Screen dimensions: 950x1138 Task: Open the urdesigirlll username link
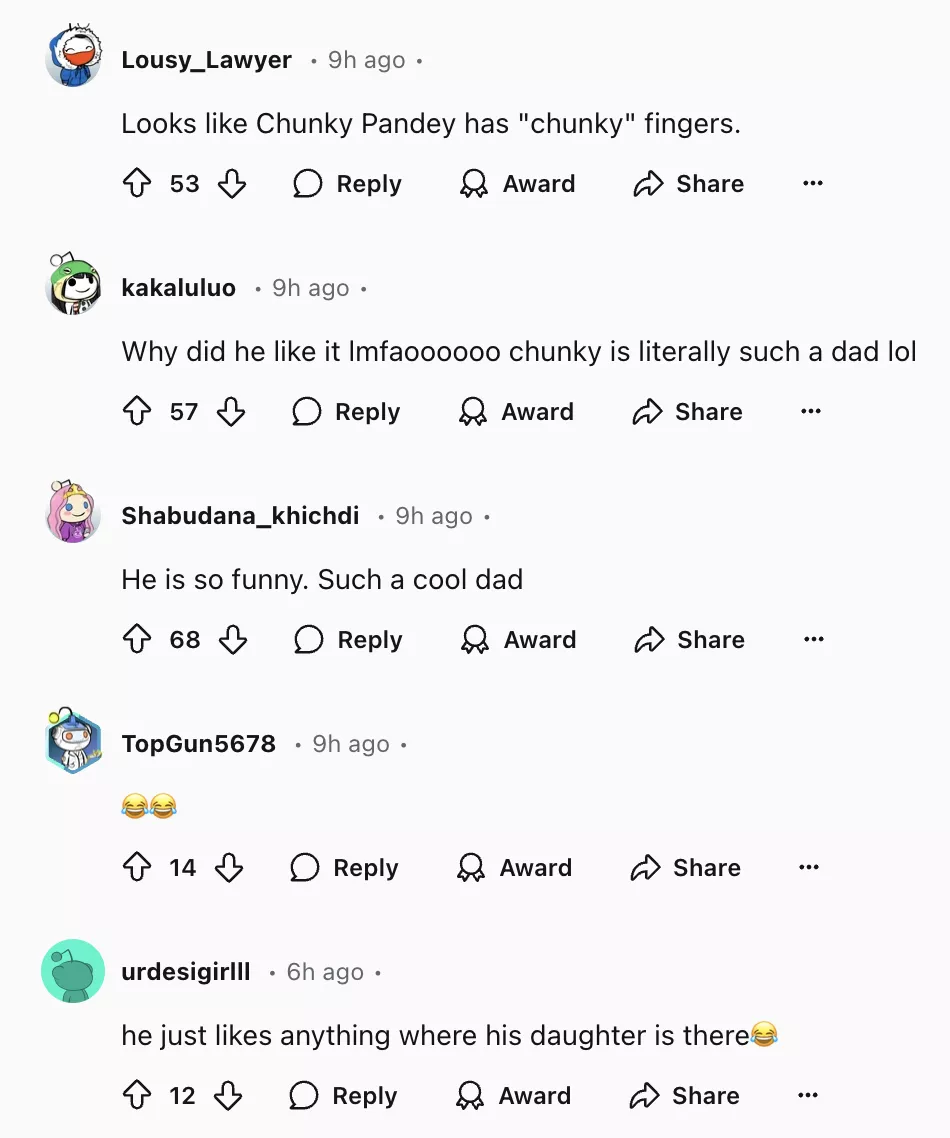[x=186, y=972]
